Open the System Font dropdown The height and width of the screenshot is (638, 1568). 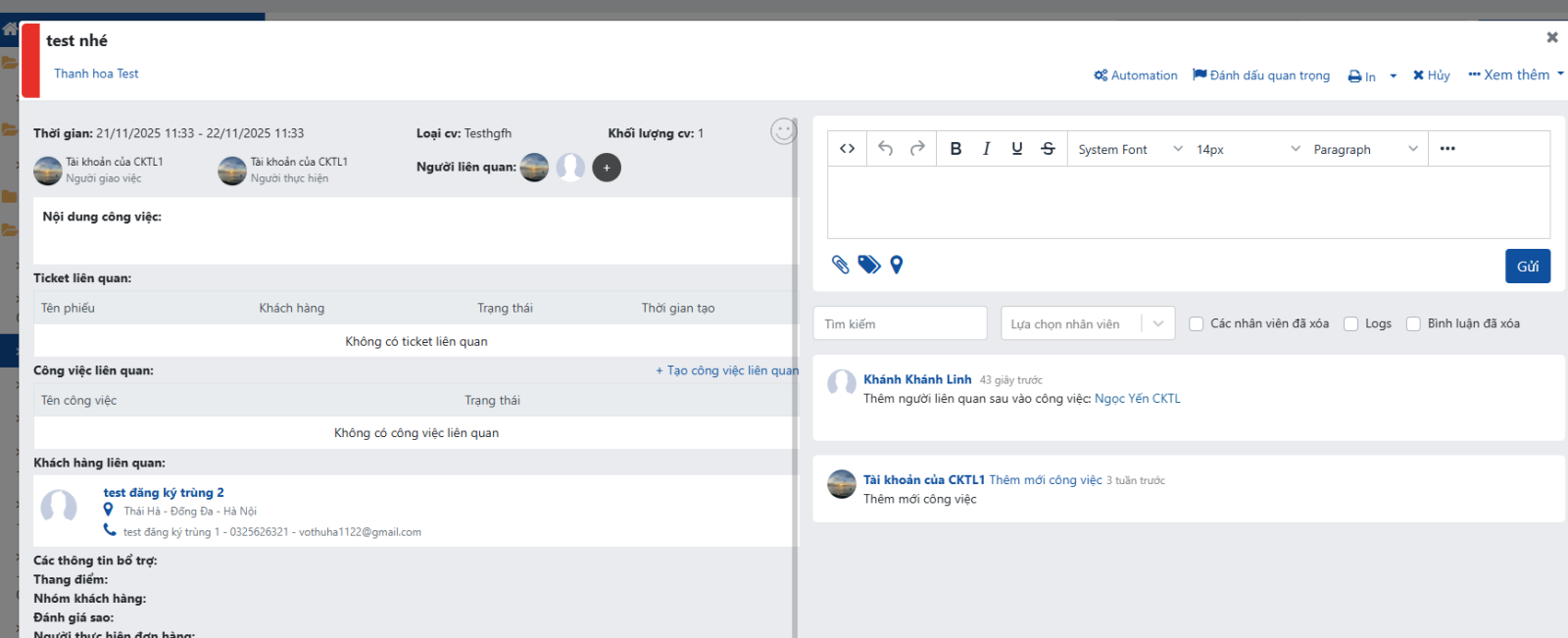point(1129,149)
